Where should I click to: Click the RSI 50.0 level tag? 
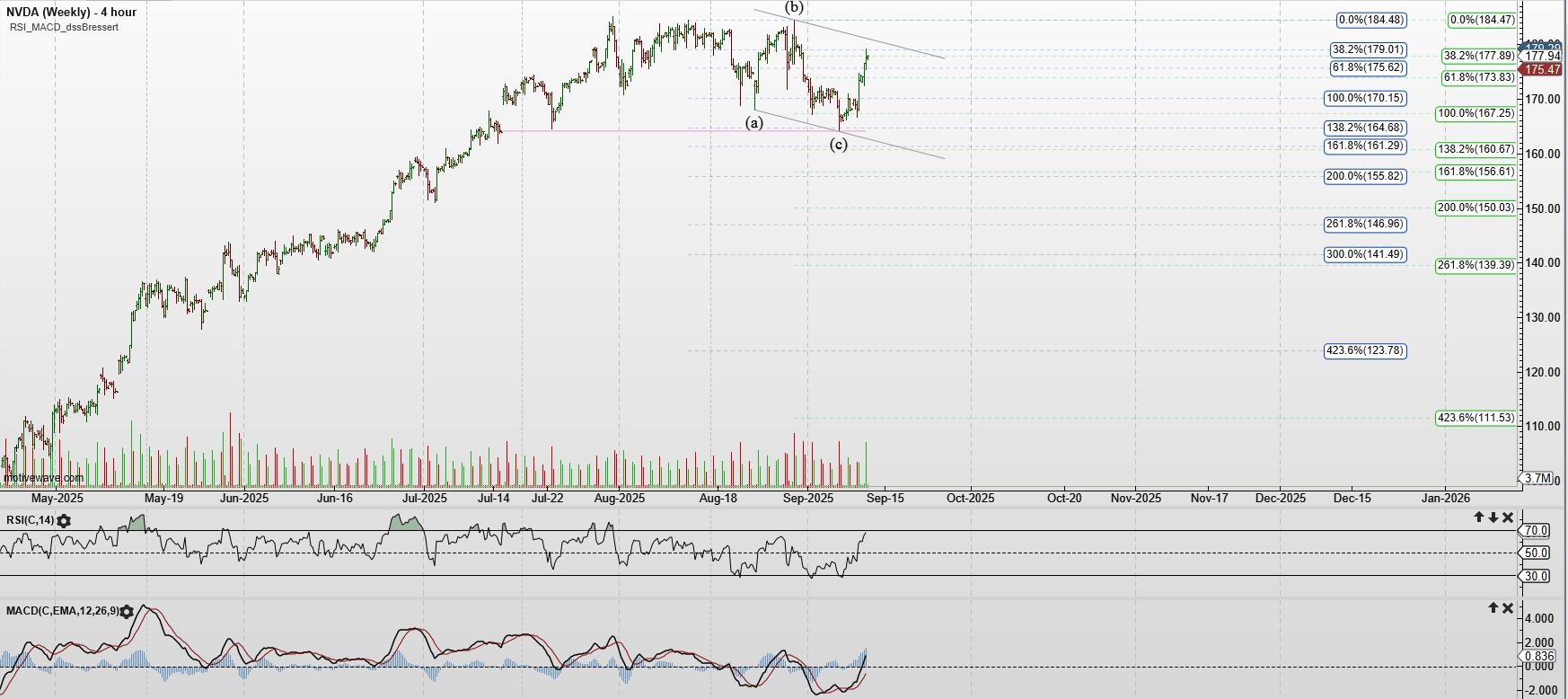coord(1536,553)
